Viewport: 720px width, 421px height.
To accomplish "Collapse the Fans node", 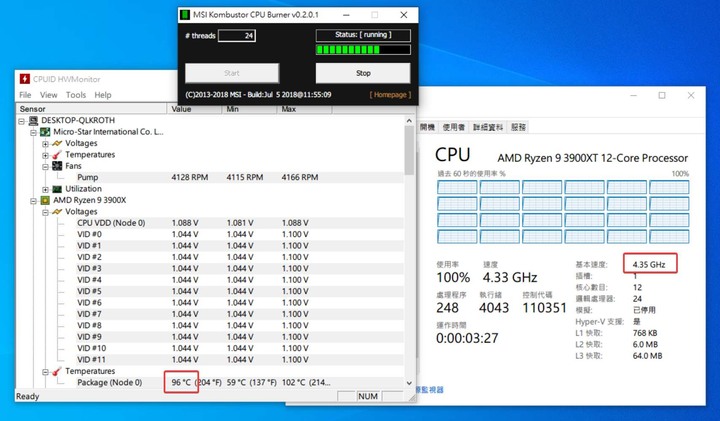I will [x=45, y=167].
